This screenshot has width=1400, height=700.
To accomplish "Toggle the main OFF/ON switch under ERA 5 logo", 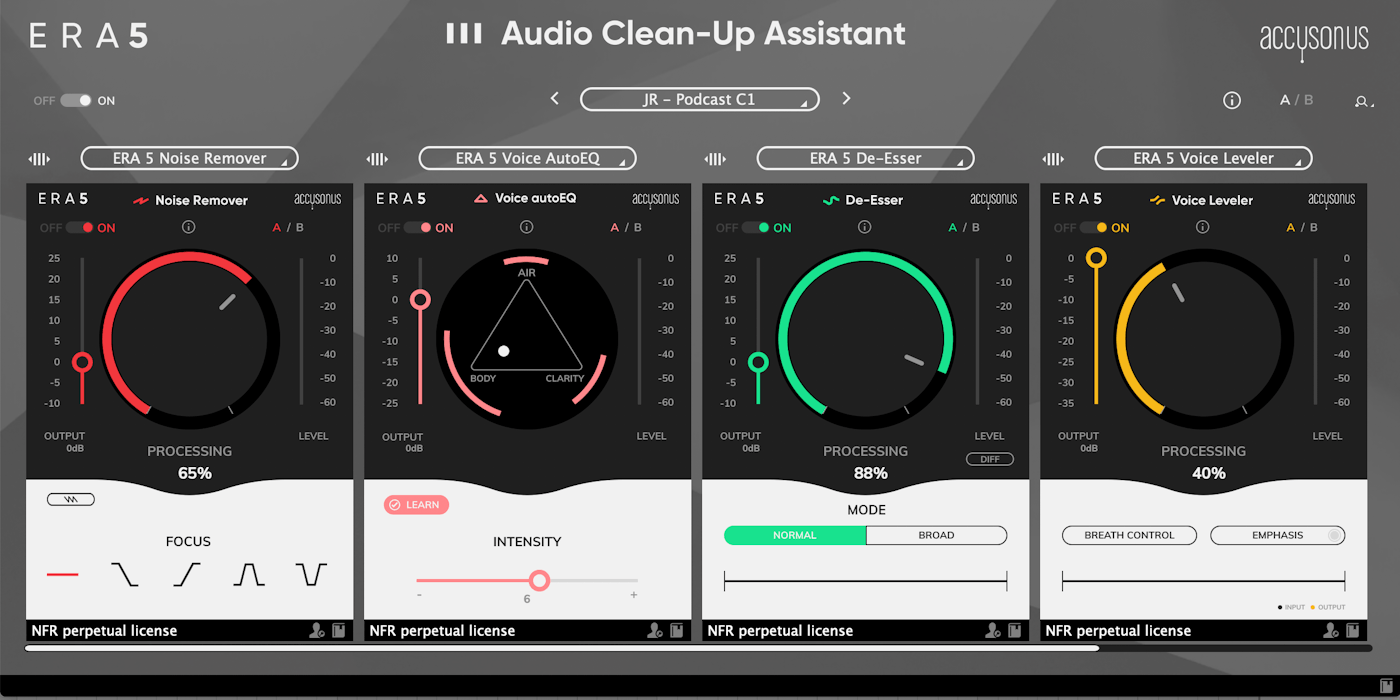I will pos(75,101).
